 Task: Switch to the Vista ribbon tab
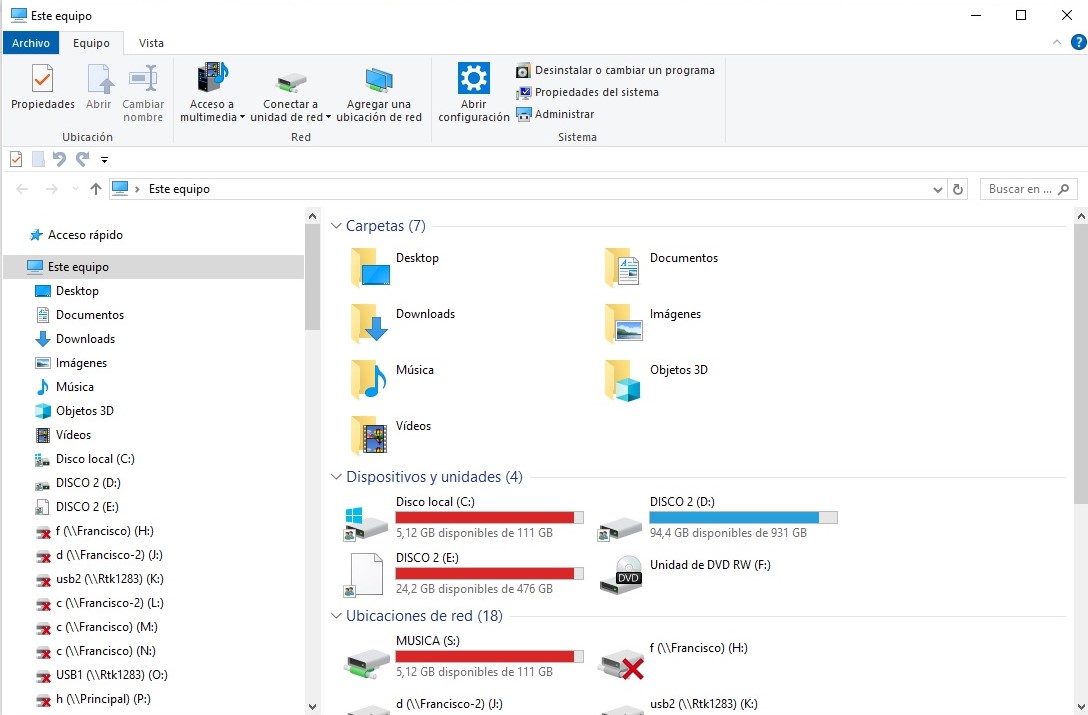click(151, 43)
